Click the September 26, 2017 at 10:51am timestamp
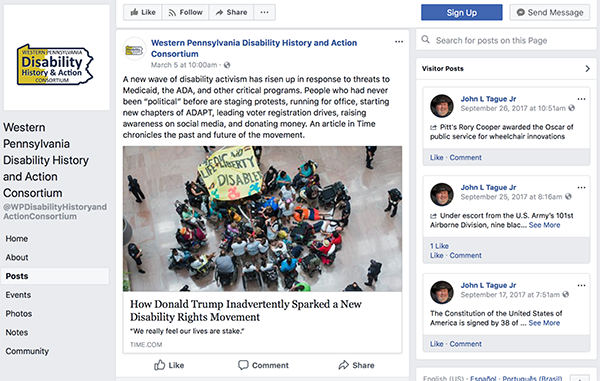This screenshot has height=381, width=600. point(513,108)
